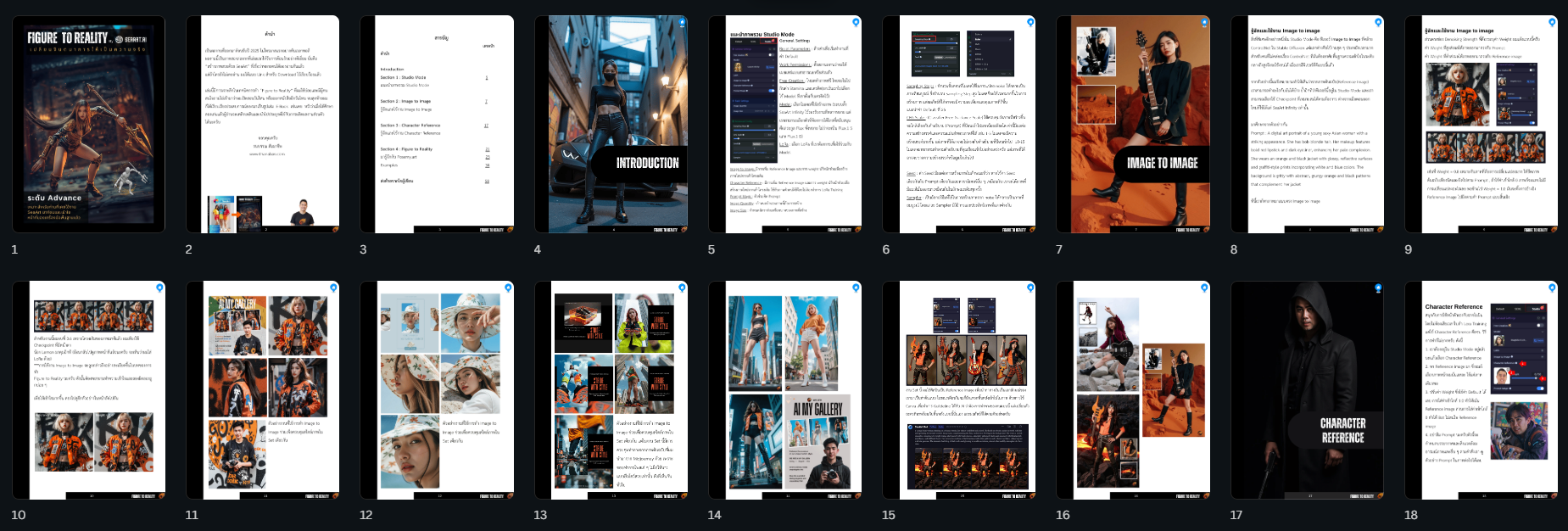This screenshot has height=531, width=1568.
Task: Click the page number label 10
Action: click(x=18, y=515)
